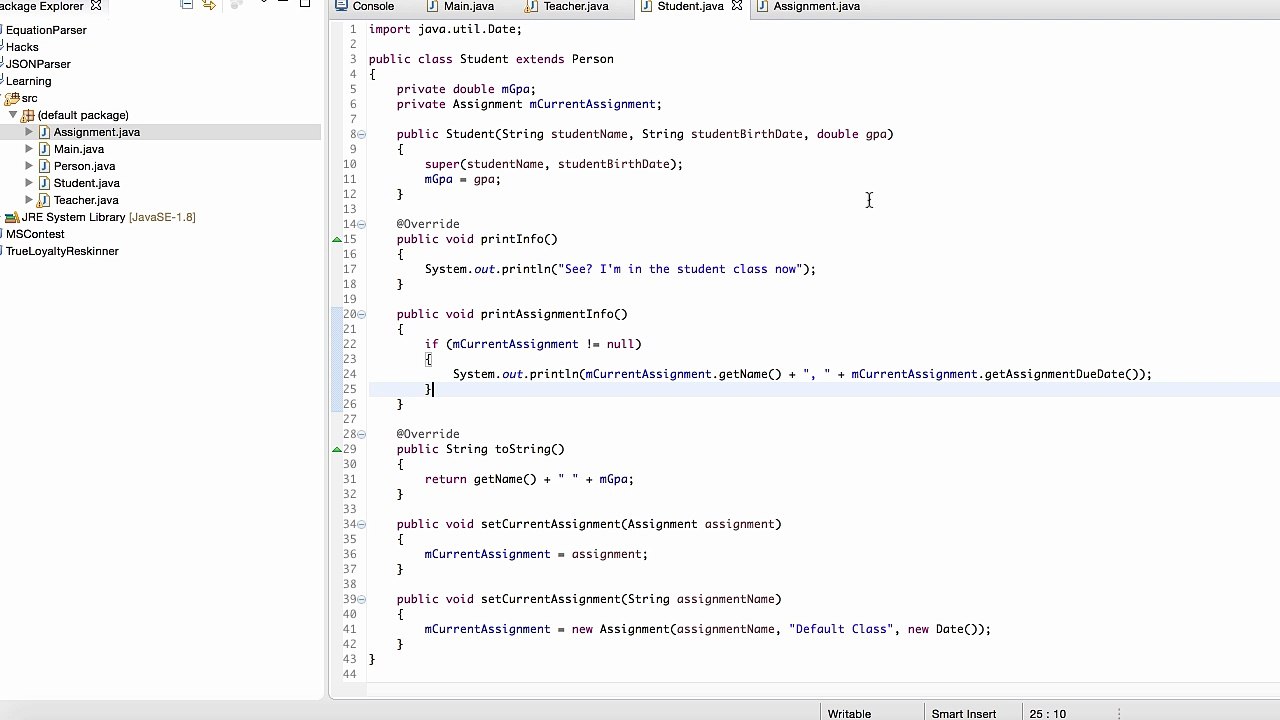Select Person.java in Package Explorer
1280x720 pixels.
tap(84, 166)
